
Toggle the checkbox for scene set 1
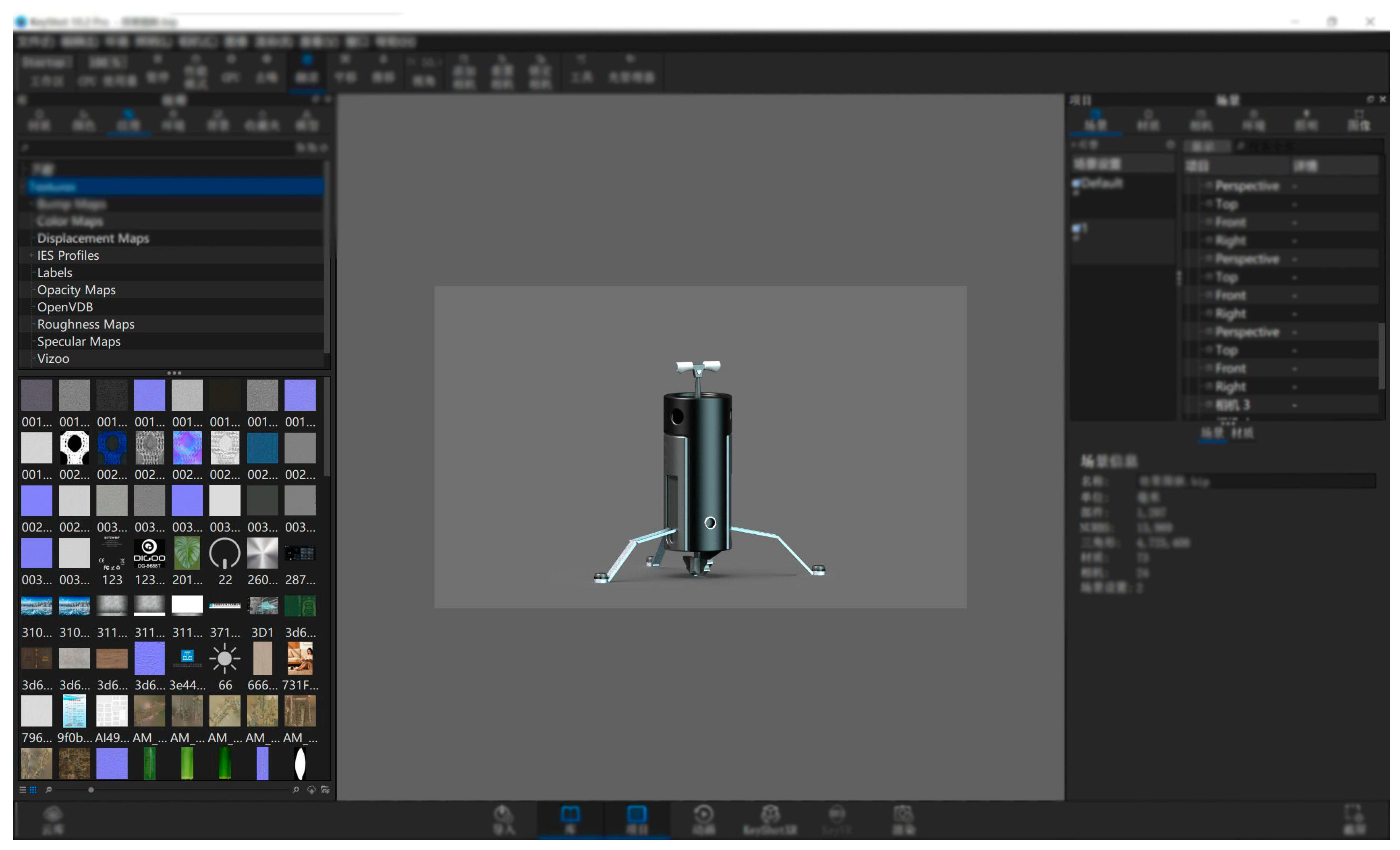pyautogui.click(x=1076, y=228)
